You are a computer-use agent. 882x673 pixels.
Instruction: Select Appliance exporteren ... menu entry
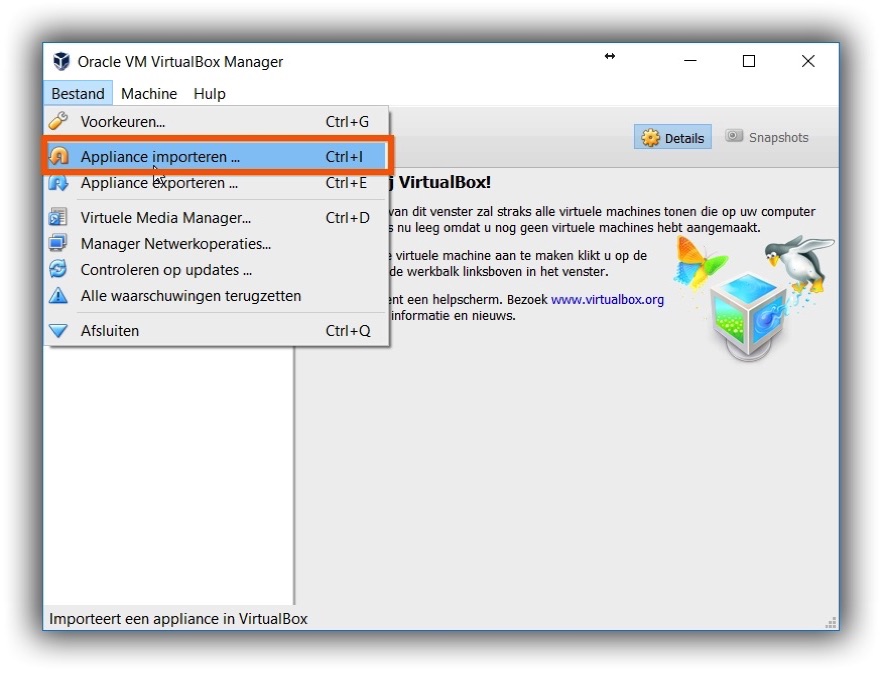[x=217, y=183]
